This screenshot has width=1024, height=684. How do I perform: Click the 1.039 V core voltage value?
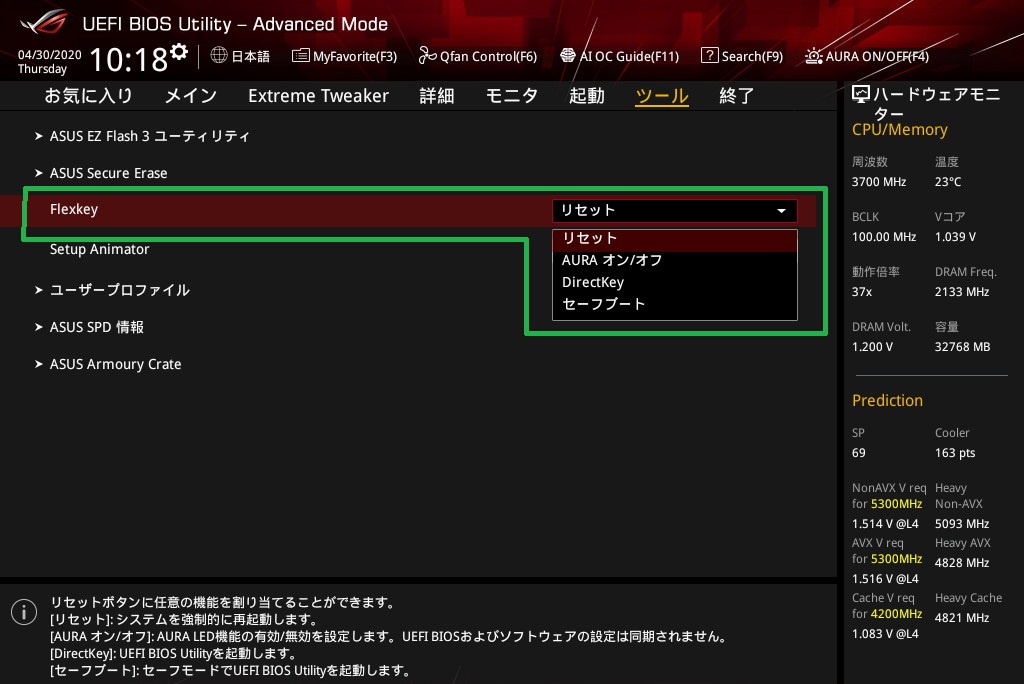click(955, 236)
